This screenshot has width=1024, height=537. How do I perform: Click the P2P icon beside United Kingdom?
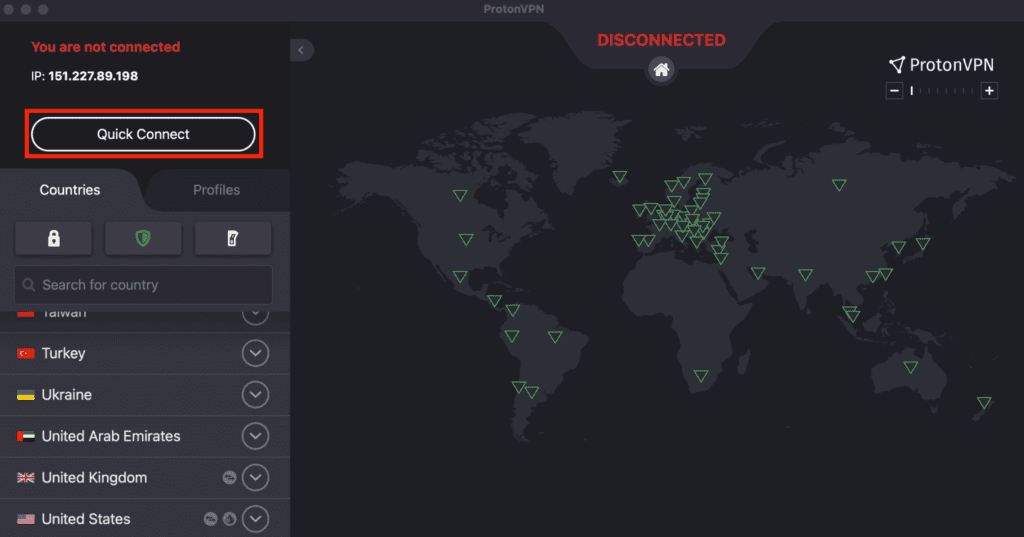coord(229,478)
